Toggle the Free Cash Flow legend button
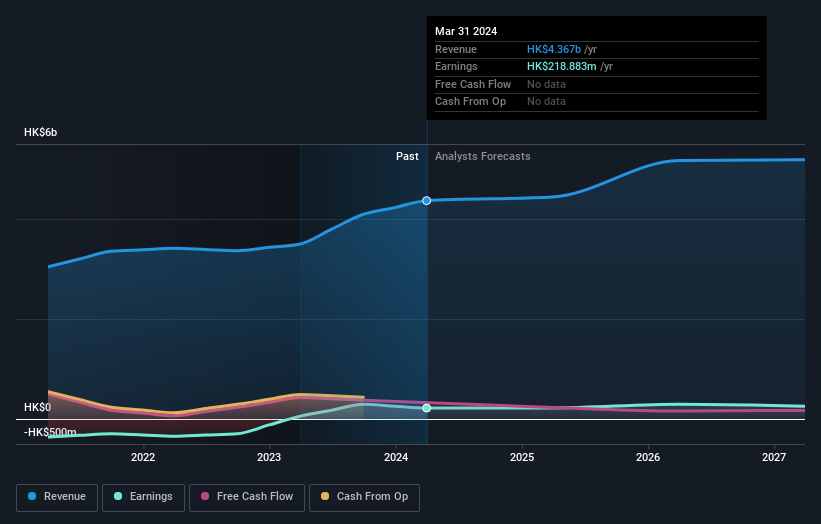The height and width of the screenshot is (524, 821). 247,497
